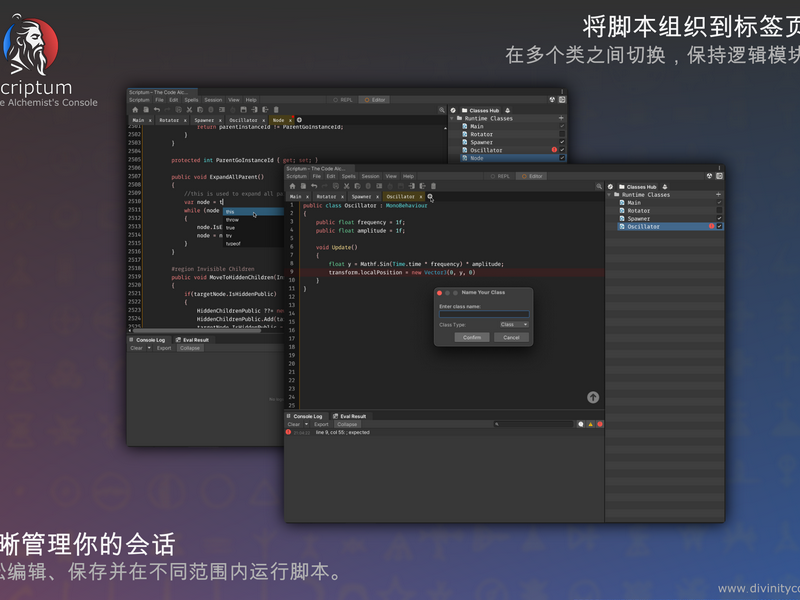The image size is (800, 600).
Task: Open the Class Type dropdown in dialog
Action: coord(514,324)
